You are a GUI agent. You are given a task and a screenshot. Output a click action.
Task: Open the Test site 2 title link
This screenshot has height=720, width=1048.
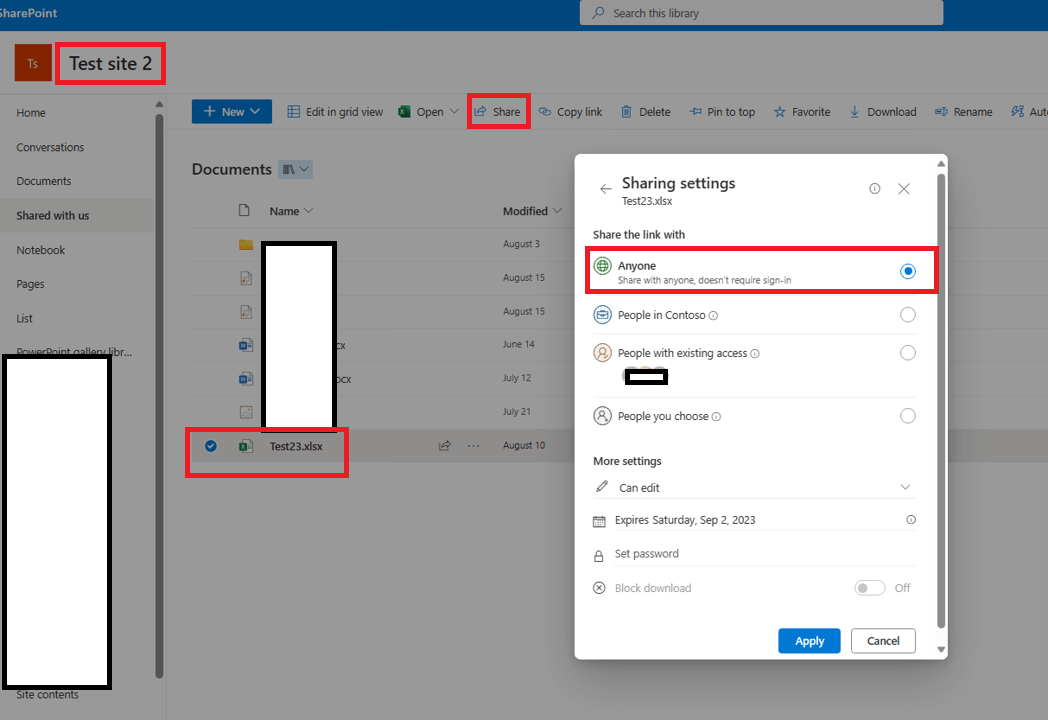click(x=110, y=64)
